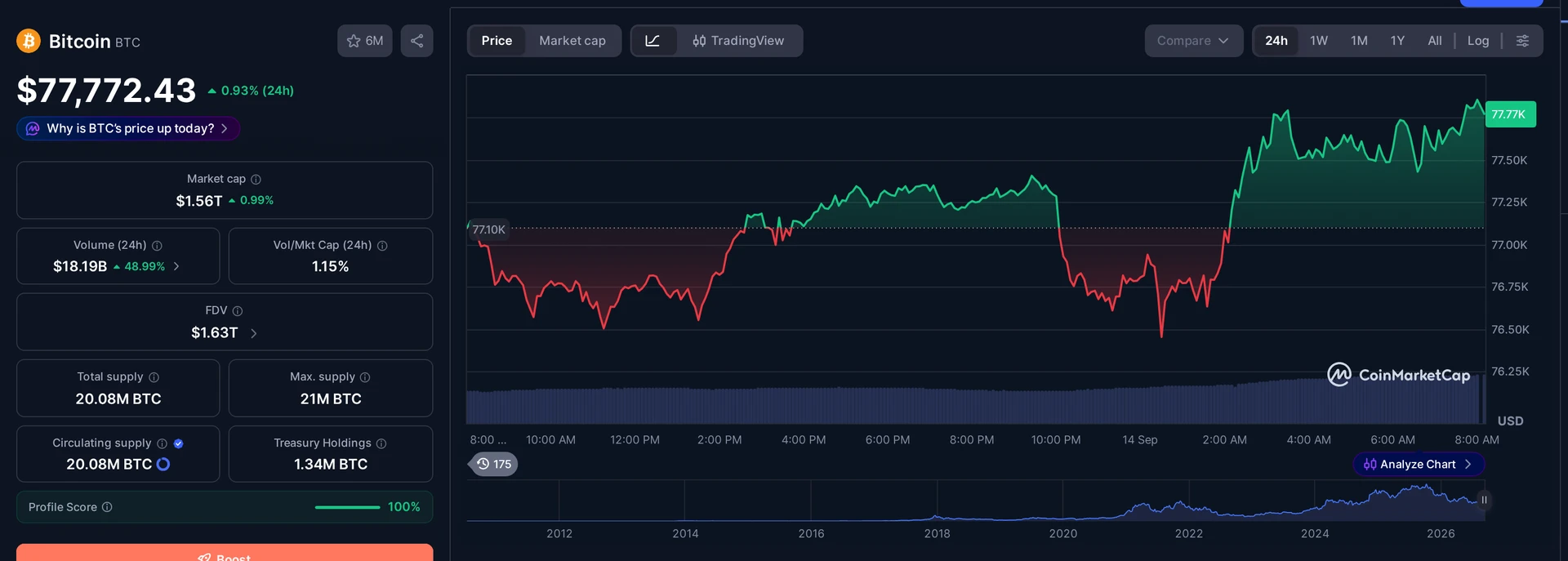Click the $18.19B volume value
Viewport: 1568px width, 561px height.
[x=80, y=266]
